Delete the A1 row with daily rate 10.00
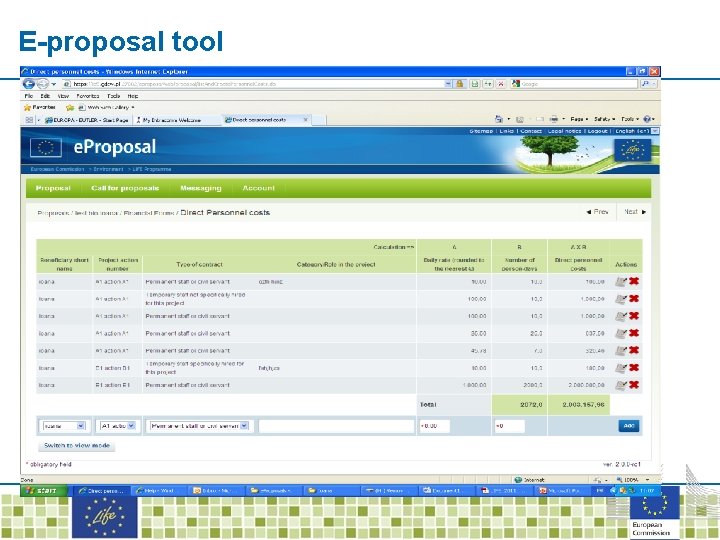 pos(634,281)
